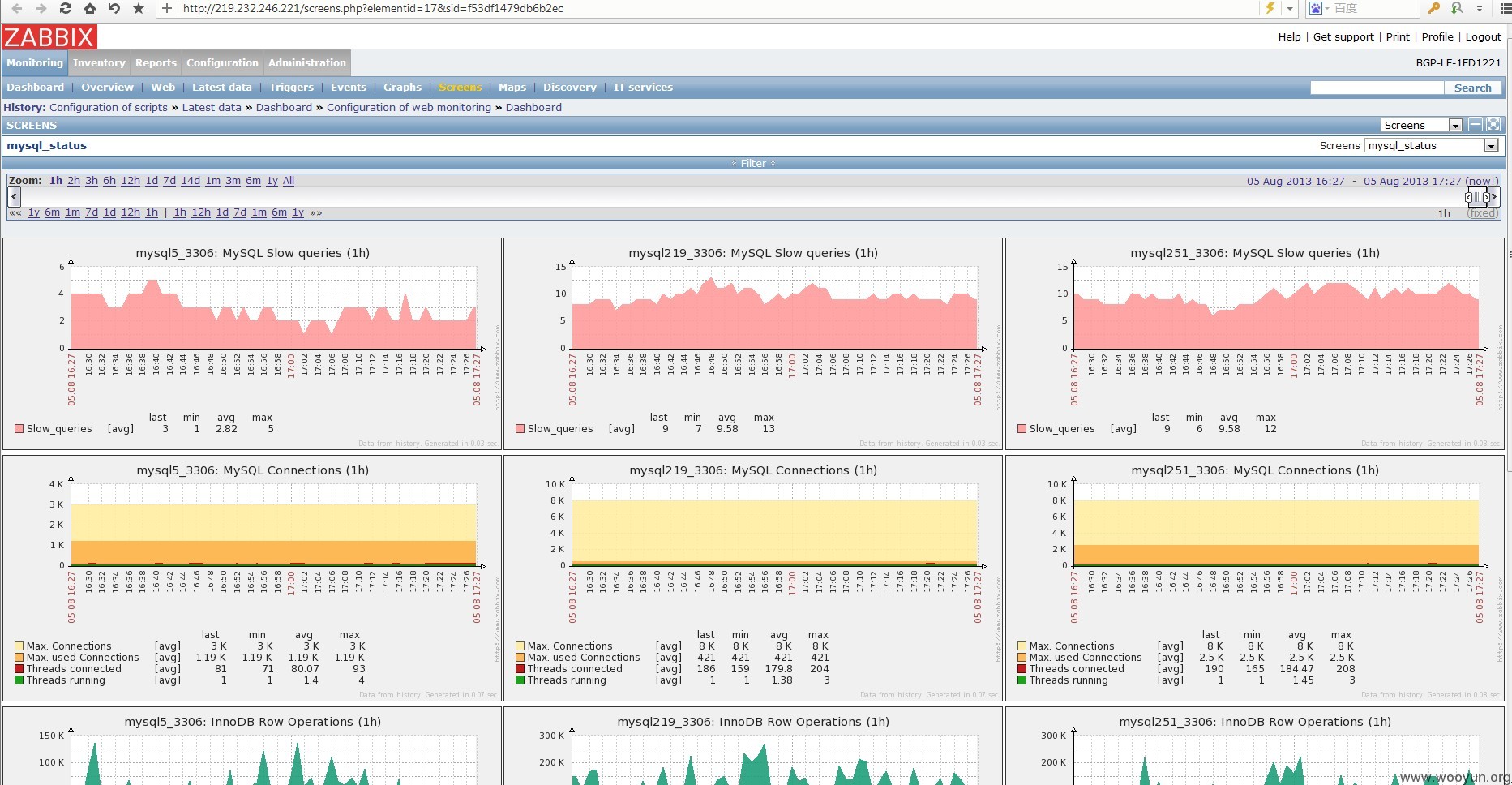Set zoom to 2h
1512x785 pixels.
click(x=74, y=181)
